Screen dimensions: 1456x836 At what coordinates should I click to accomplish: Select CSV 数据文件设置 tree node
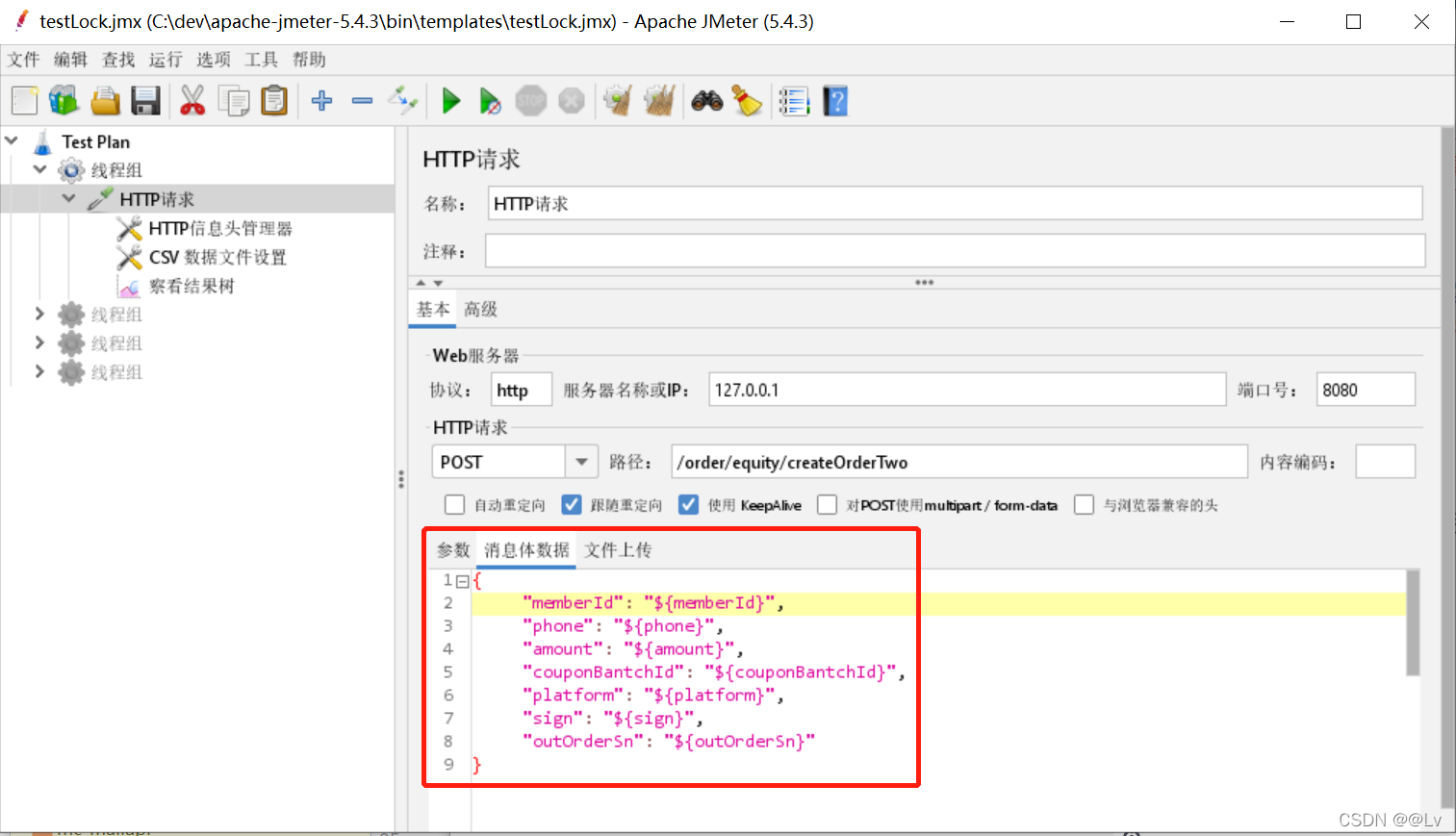pos(217,257)
